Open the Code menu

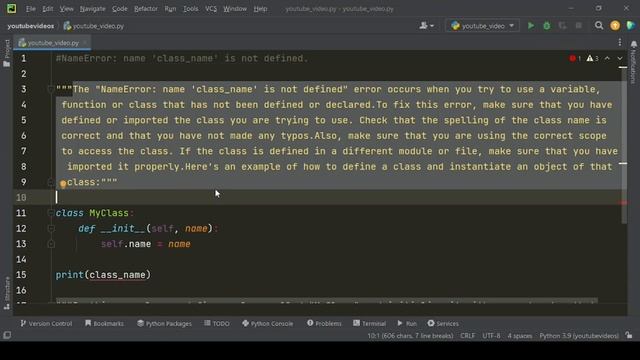(120, 9)
